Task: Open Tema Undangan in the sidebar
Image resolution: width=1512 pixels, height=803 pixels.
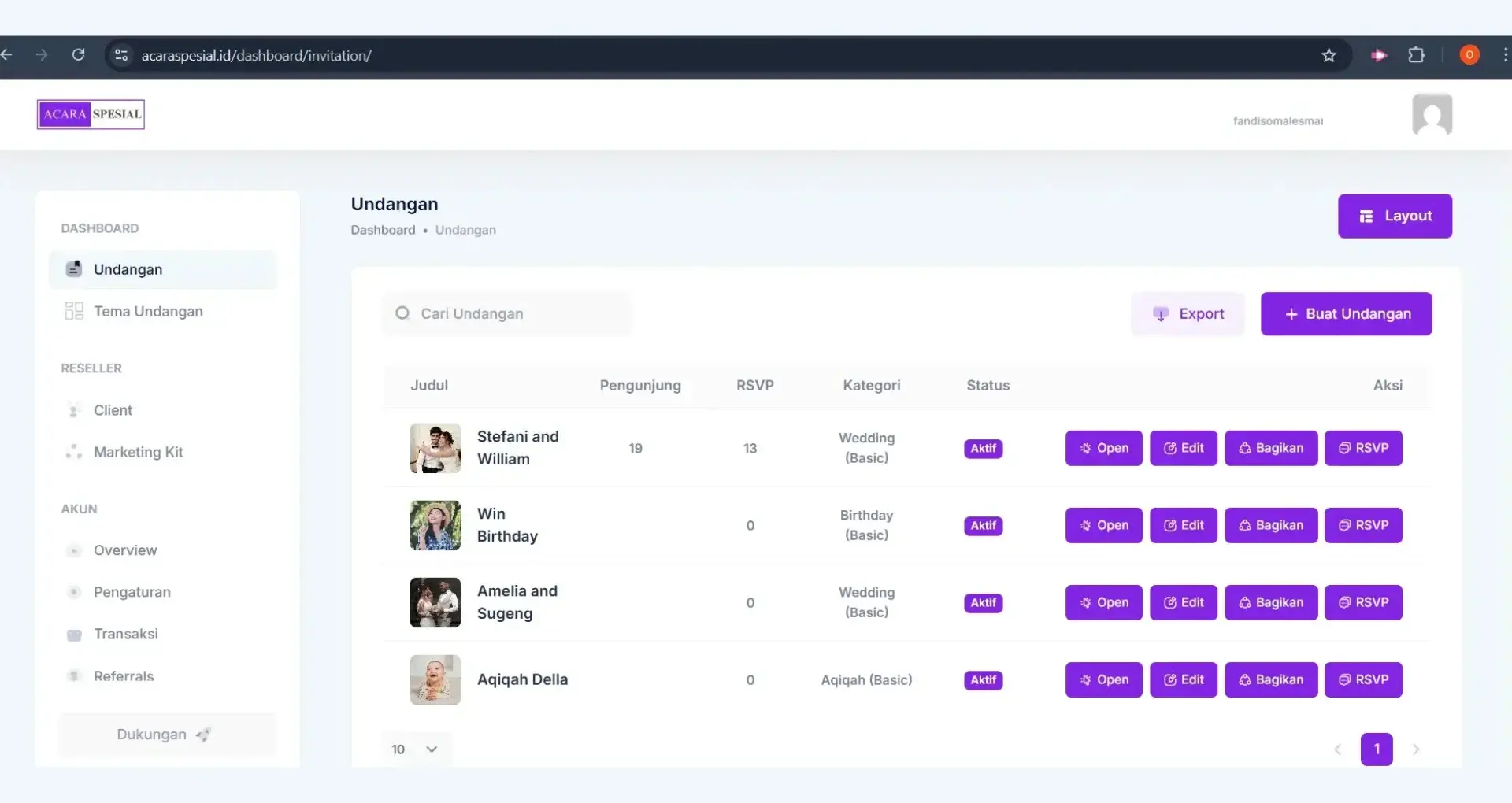Action: point(148,312)
